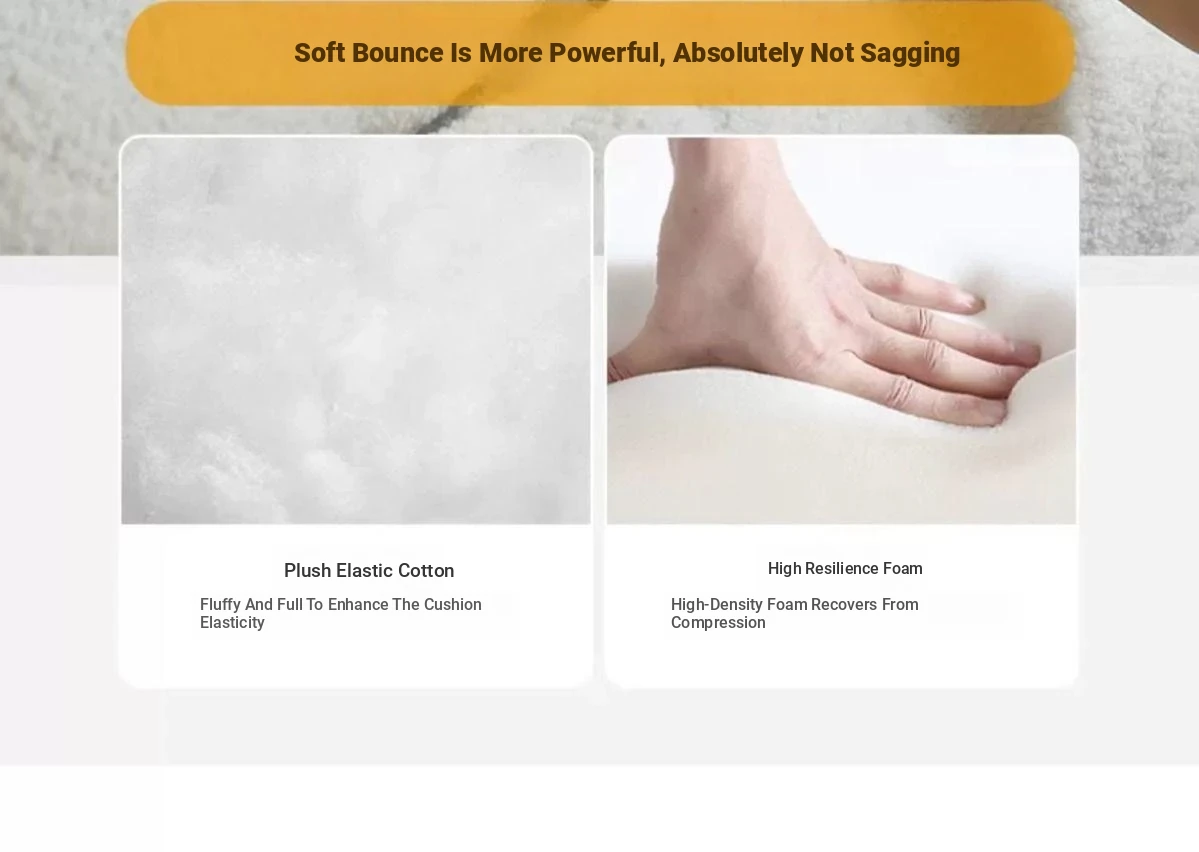The height and width of the screenshot is (852, 1199).
Task: Select the Plush Elastic Cotton title
Action: [x=369, y=571]
